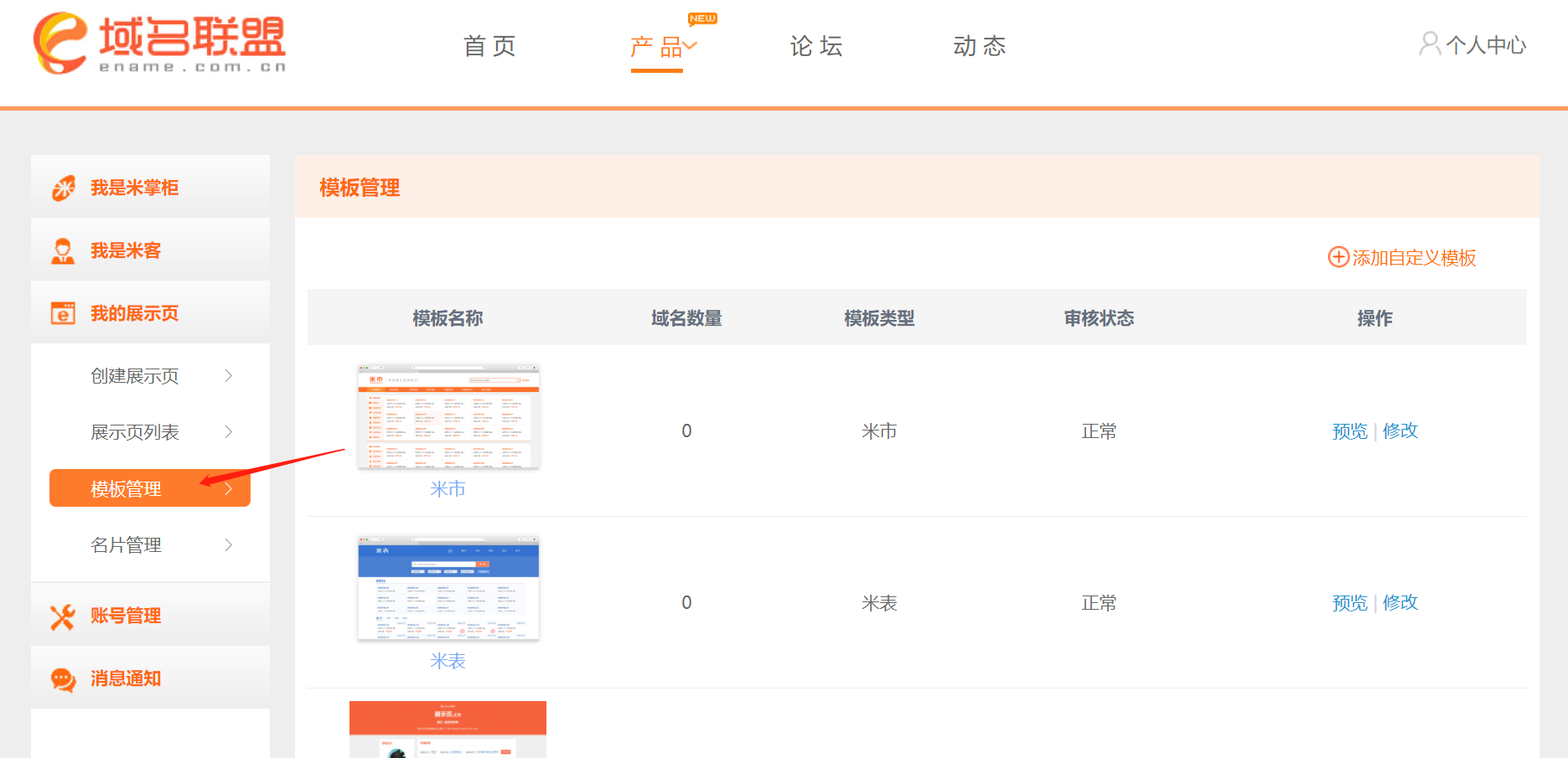Click the 我是米客 person icon
1568x758 pixels.
click(62, 249)
